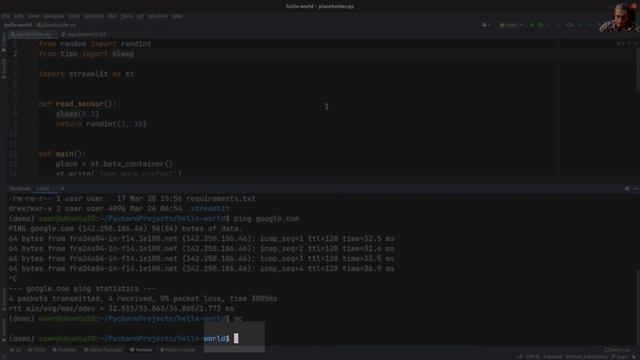Open the View menu
The height and width of the screenshot is (360, 640).
33,16
